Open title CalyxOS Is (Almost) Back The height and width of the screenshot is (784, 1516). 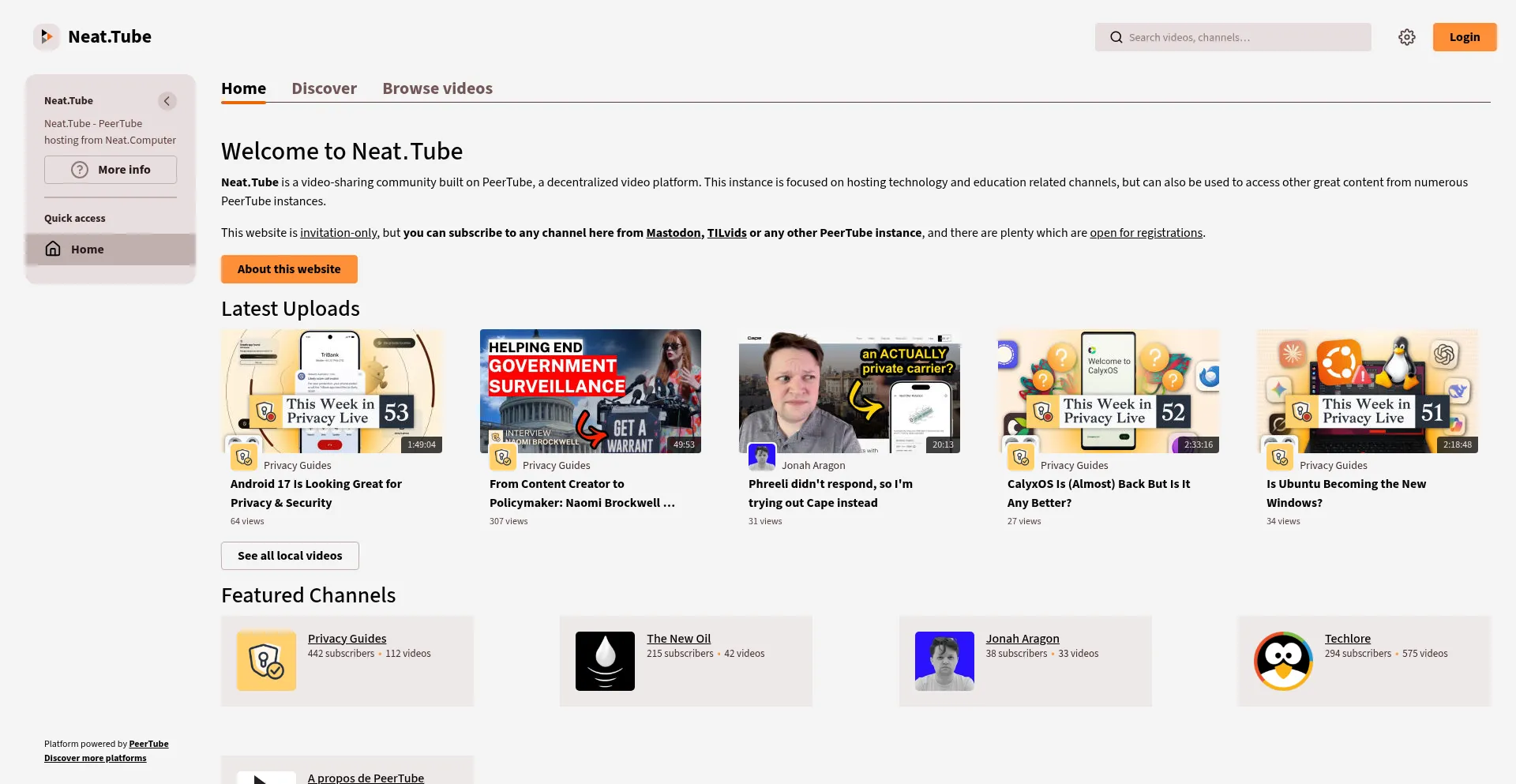[1098, 493]
